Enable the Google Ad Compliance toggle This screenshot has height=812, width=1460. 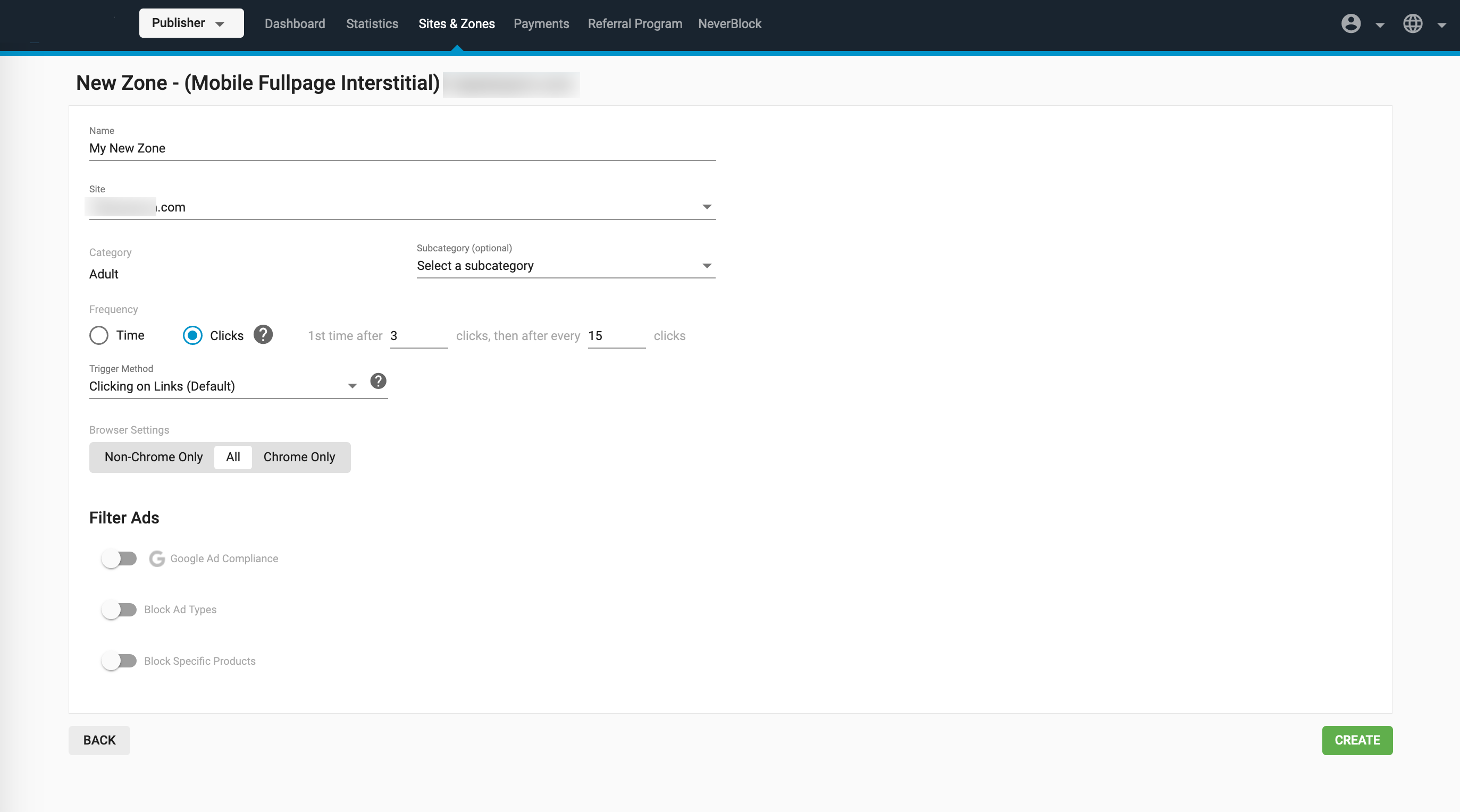pos(119,559)
